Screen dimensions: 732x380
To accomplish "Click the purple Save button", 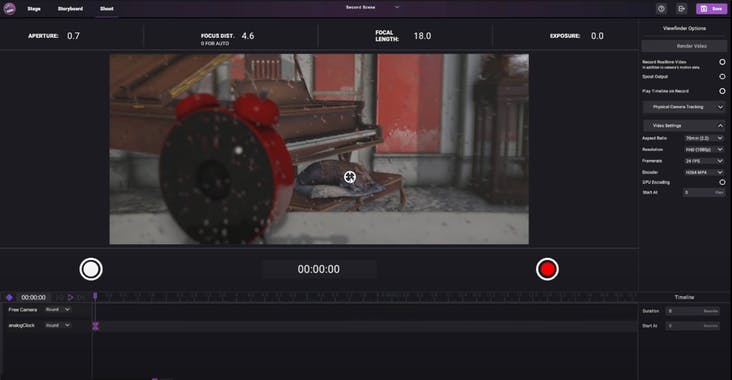I will (x=711, y=9).
